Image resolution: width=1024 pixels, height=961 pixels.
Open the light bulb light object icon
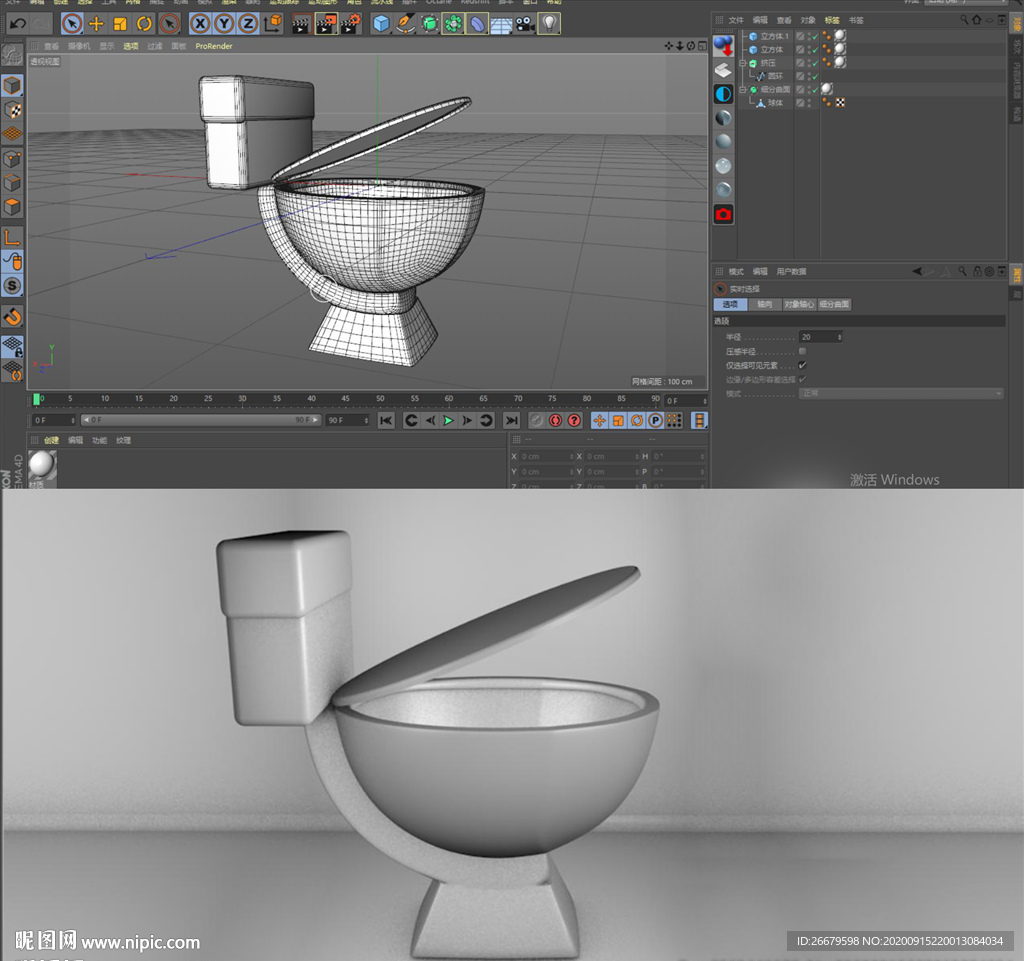pyautogui.click(x=549, y=23)
